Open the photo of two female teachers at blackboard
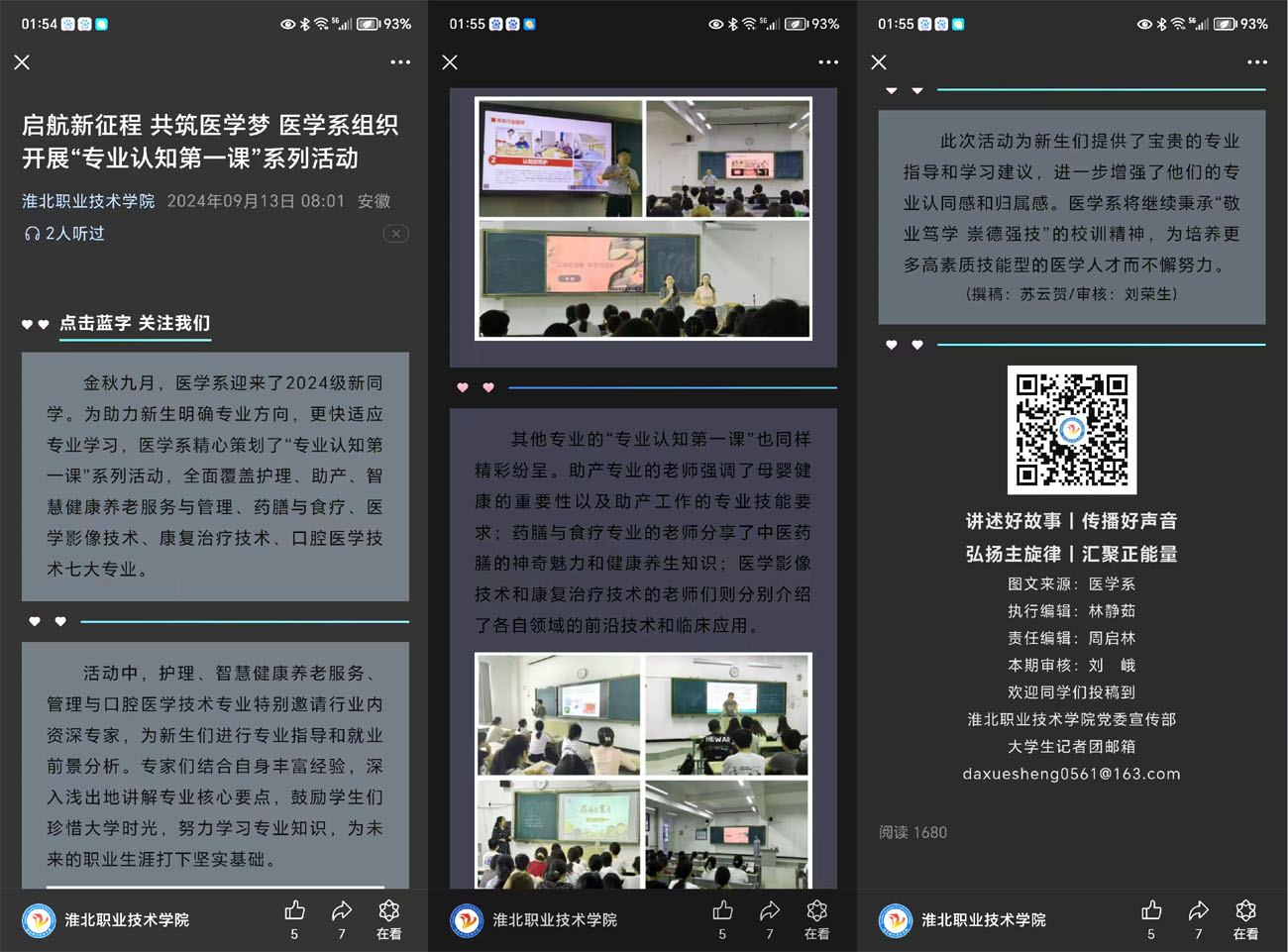 click(644, 279)
